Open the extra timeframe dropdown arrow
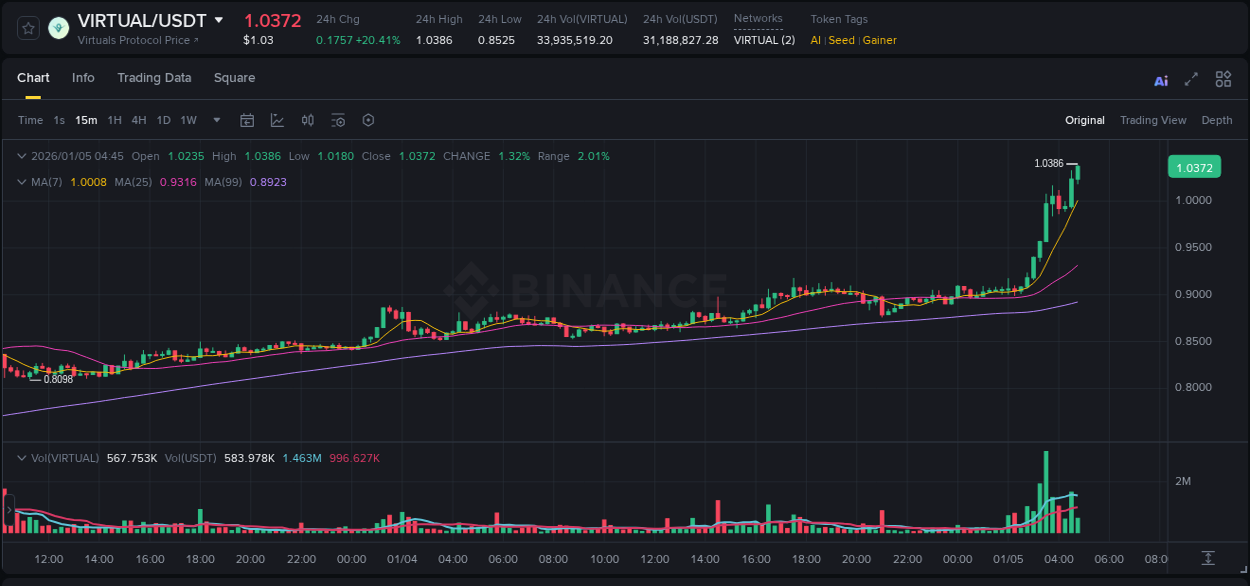The width and height of the screenshot is (1250, 586). [x=214, y=120]
